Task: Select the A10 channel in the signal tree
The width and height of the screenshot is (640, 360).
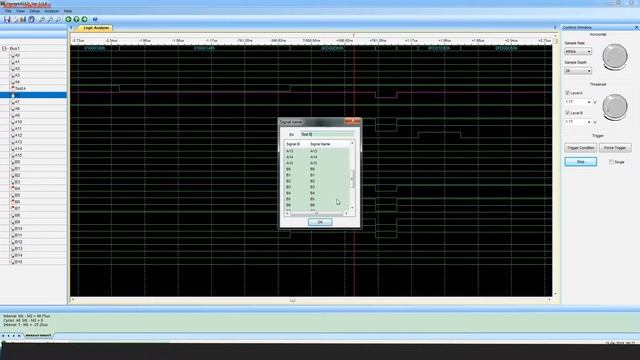Action: tap(18, 122)
